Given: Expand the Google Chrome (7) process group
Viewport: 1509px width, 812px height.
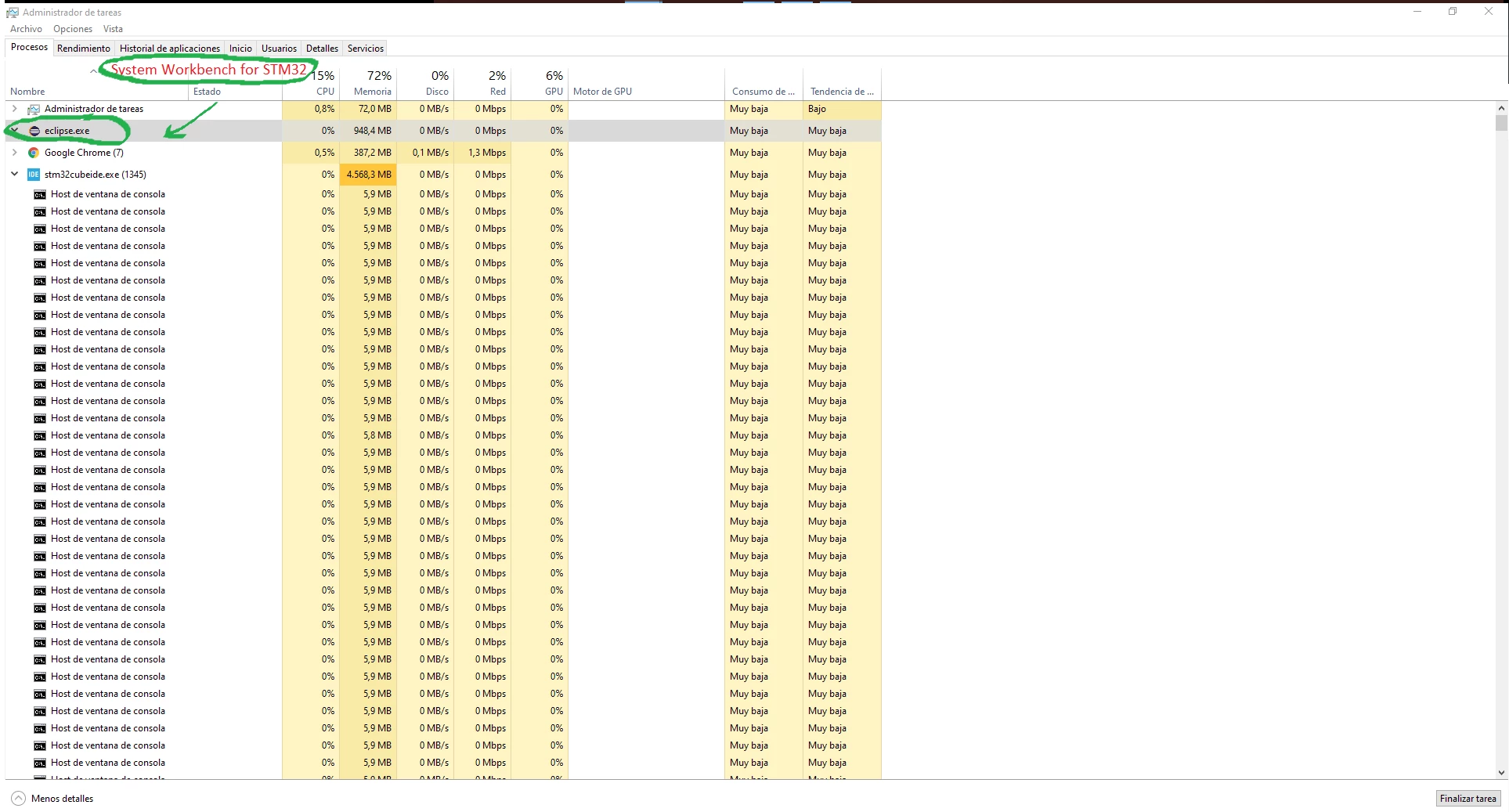Looking at the screenshot, I should tap(15, 153).
